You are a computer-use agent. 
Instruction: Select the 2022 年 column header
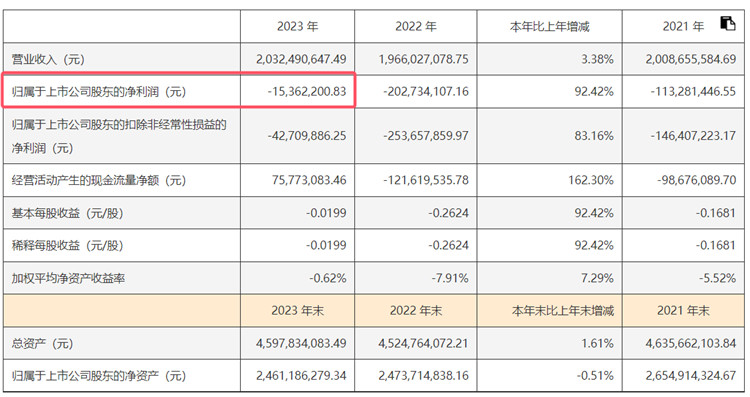pyautogui.click(x=416, y=26)
